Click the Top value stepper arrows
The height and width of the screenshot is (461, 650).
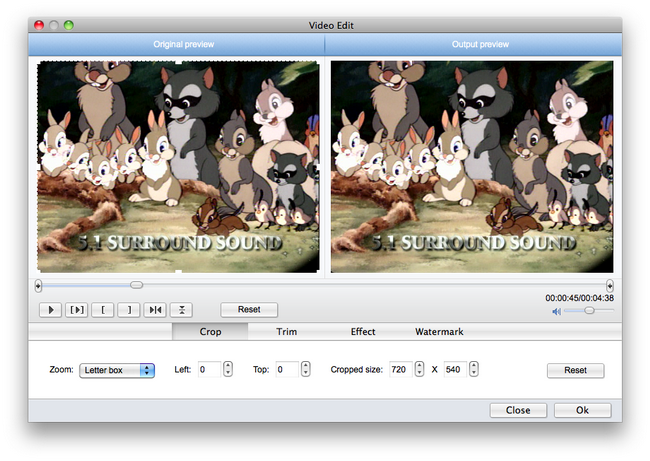pyautogui.click(x=306, y=369)
